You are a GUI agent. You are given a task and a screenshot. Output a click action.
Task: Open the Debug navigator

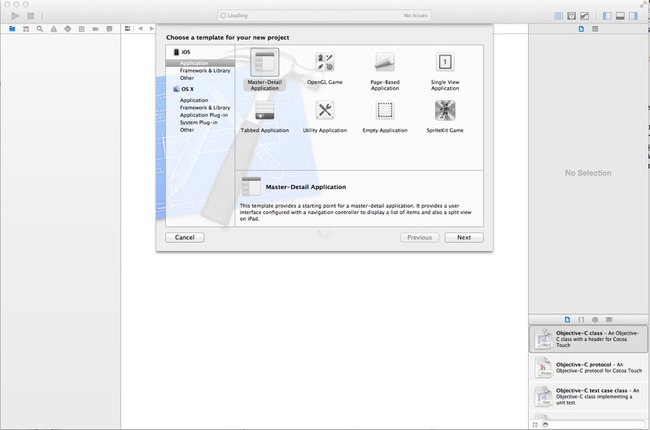coord(82,29)
